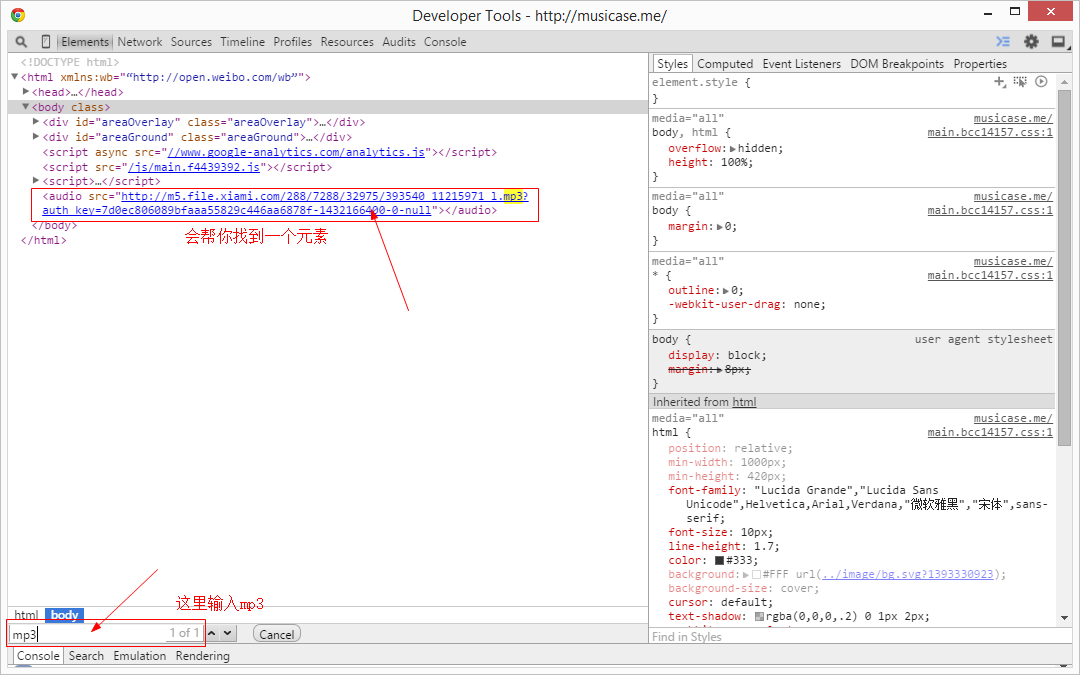Cancel the mp3 search
Image resolution: width=1080 pixels, height=675 pixels.
277,634
